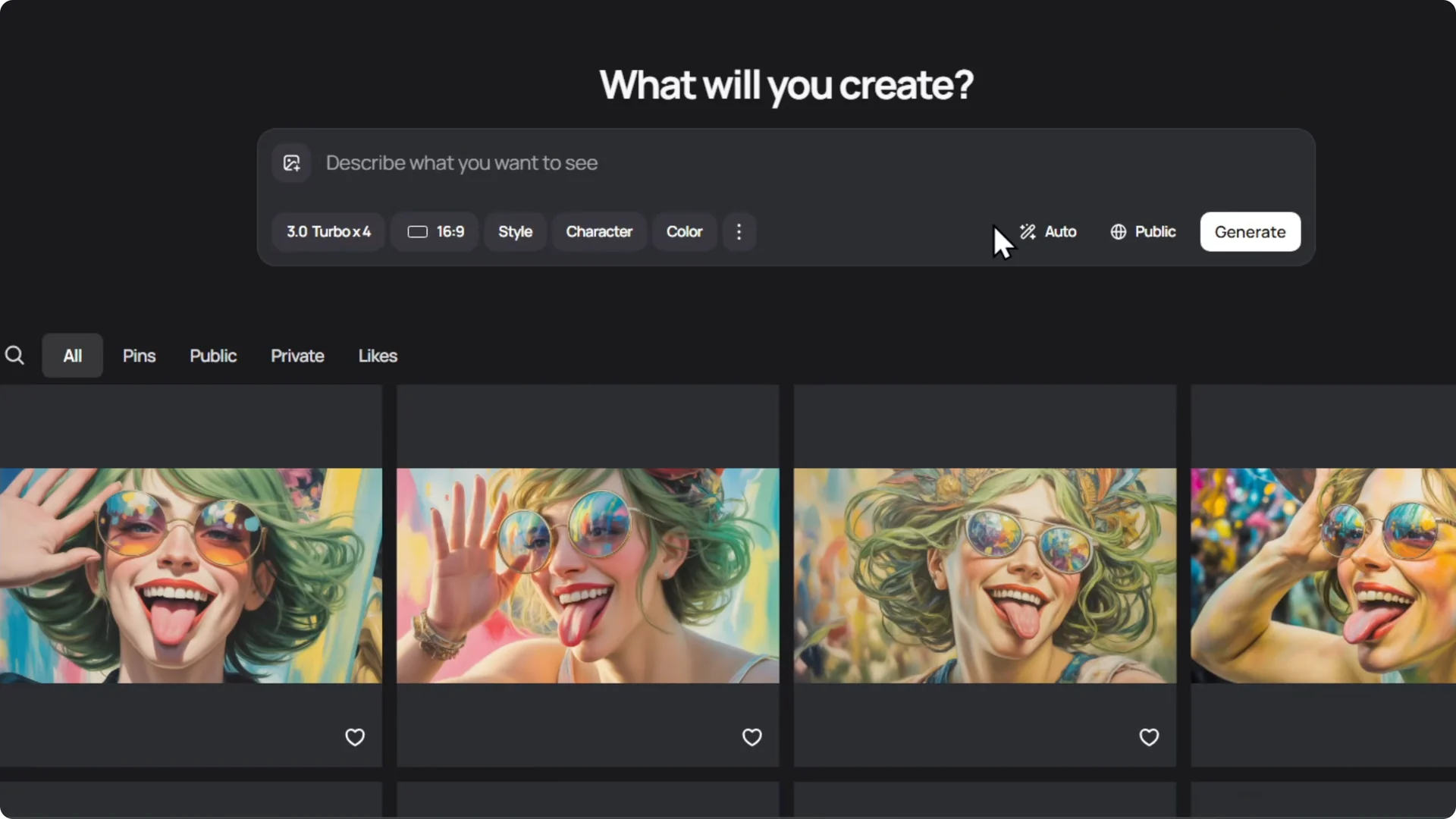Open the first generated image thumbnail

pos(190,575)
